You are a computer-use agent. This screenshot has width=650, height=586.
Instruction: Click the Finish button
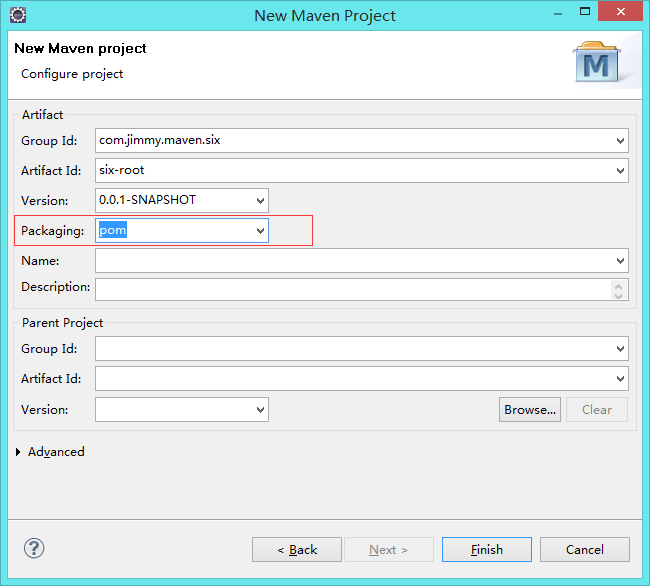click(487, 550)
